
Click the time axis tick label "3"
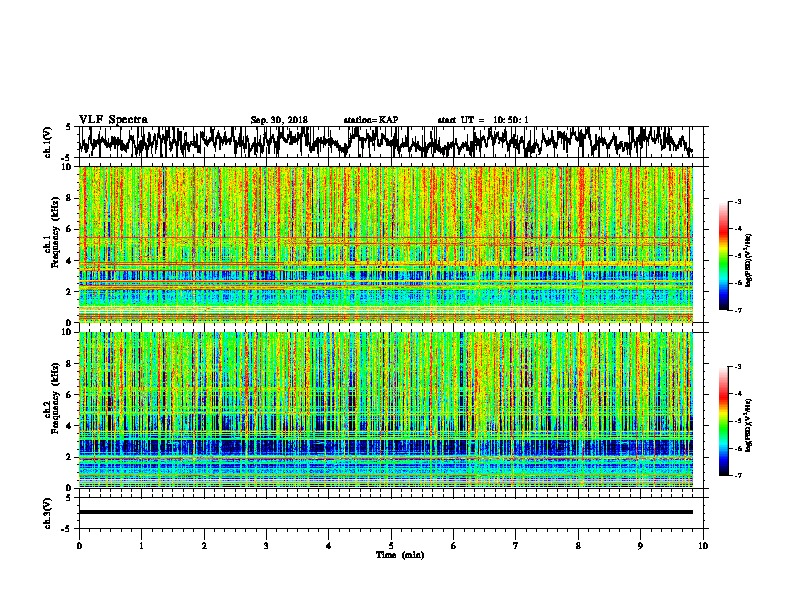tap(266, 546)
